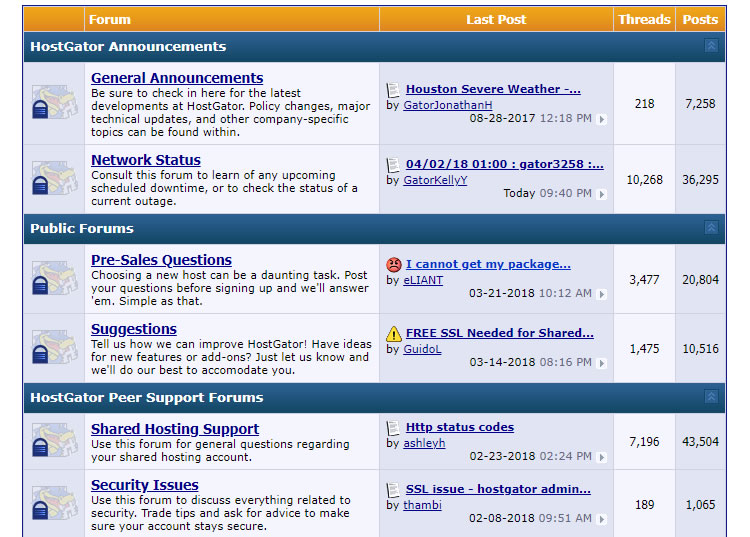The height and width of the screenshot is (537, 750).
Task: Click the Pre-Sales Questions forum status icon
Action: pyautogui.click(x=54, y=277)
